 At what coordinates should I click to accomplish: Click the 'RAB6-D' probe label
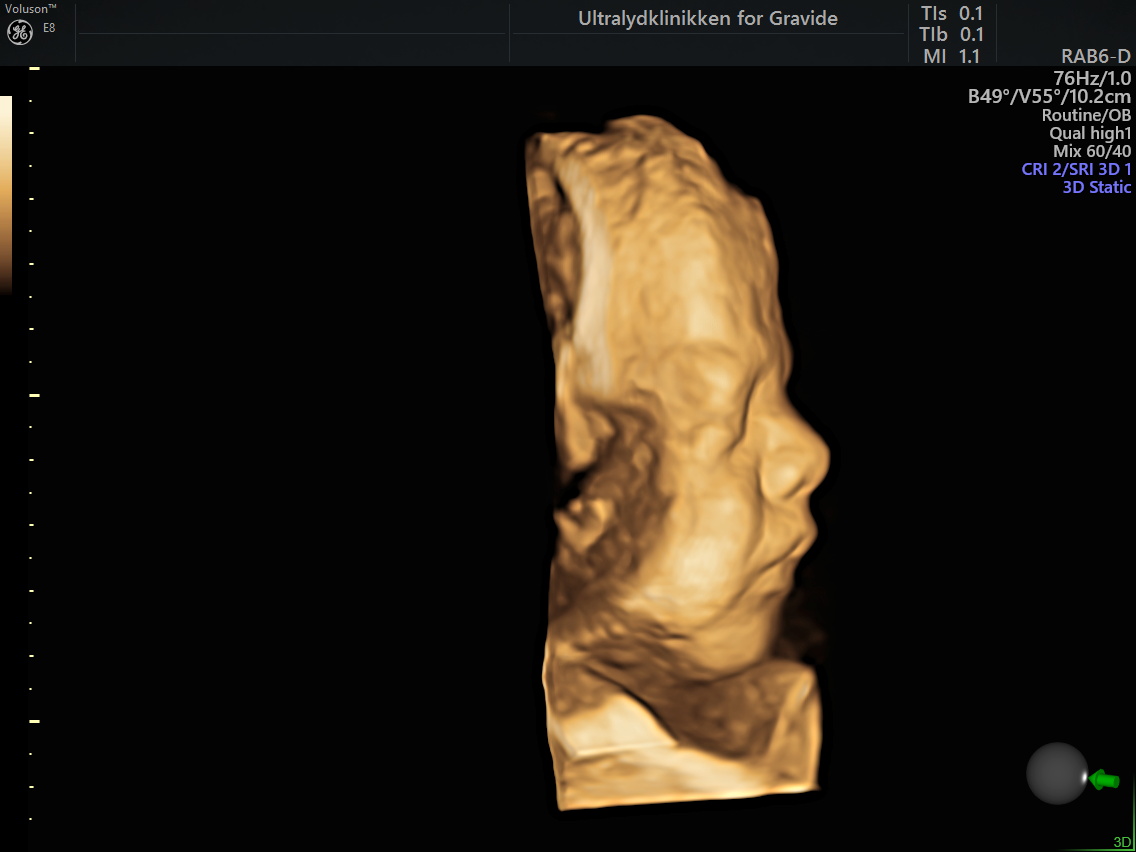pos(1095,57)
